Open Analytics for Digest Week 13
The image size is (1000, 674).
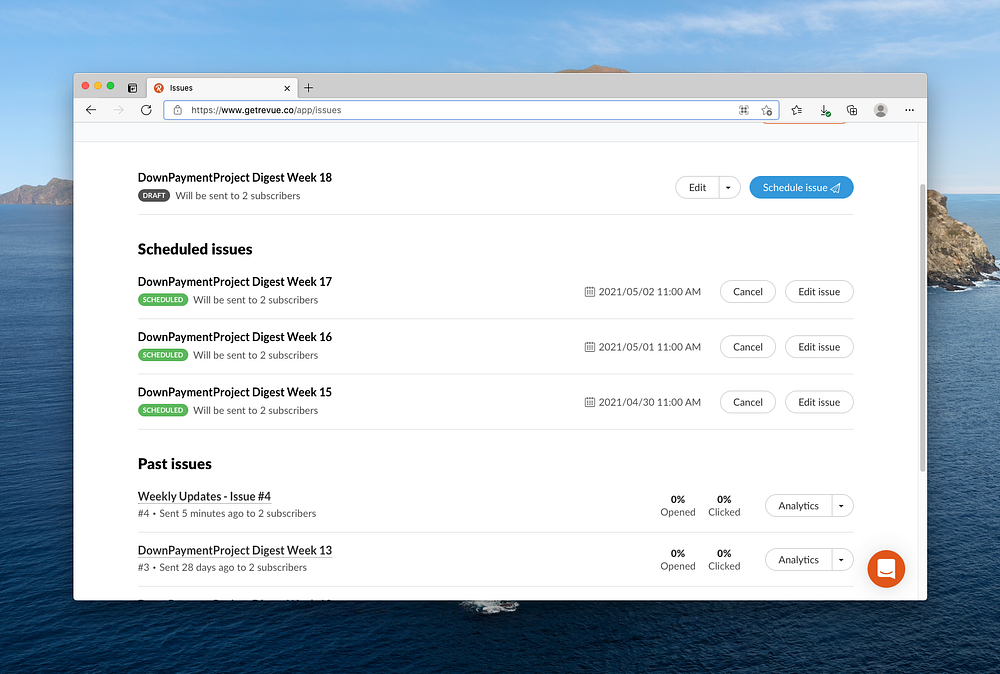tap(798, 560)
